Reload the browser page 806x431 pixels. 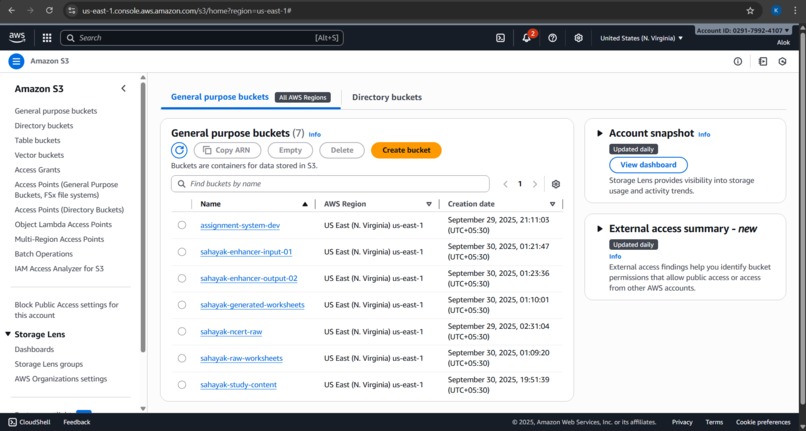tap(49, 10)
